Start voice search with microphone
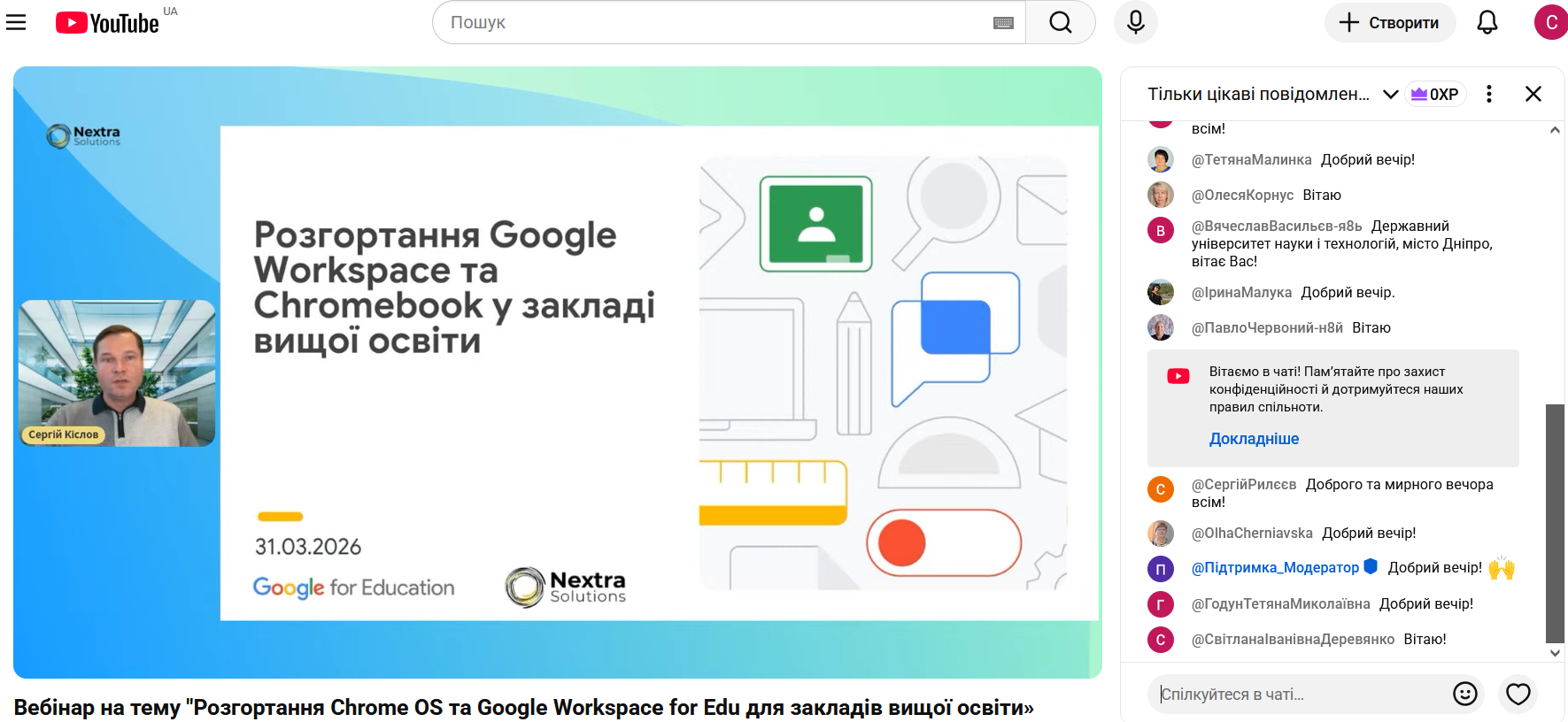 (x=1136, y=22)
